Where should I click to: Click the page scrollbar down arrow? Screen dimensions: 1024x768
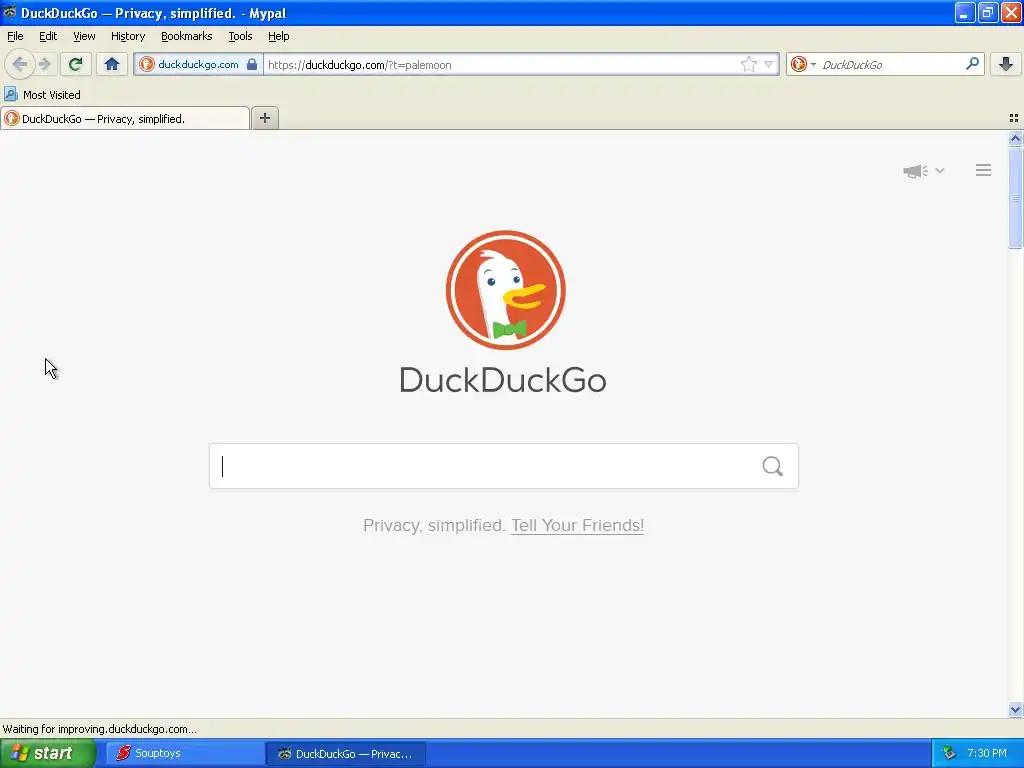1015,709
